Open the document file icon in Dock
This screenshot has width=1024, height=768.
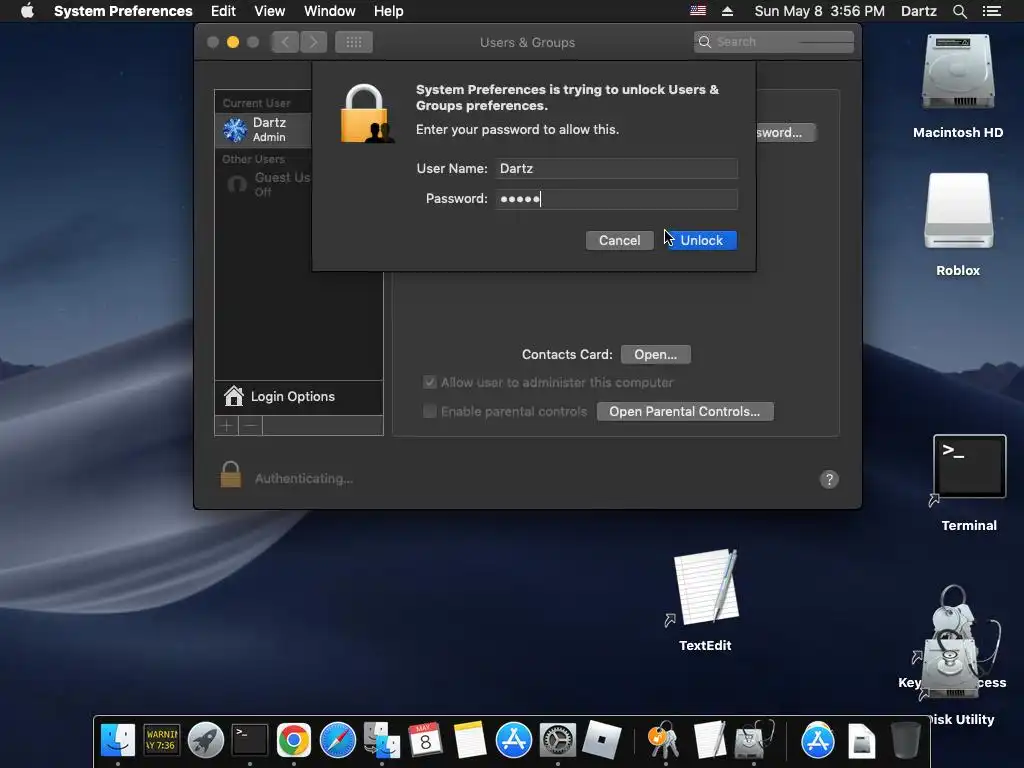(861, 741)
